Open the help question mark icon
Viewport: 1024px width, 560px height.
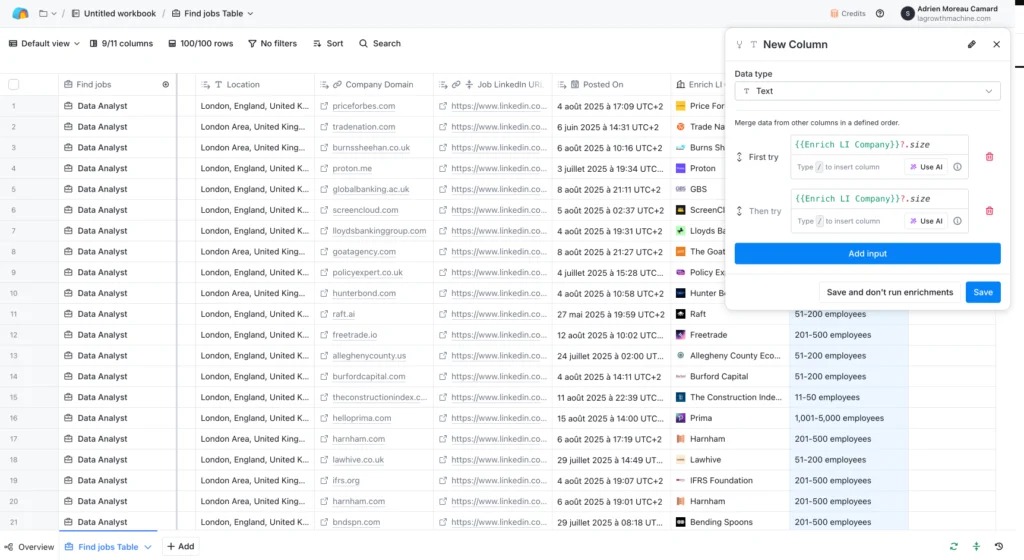pyautogui.click(x=880, y=14)
